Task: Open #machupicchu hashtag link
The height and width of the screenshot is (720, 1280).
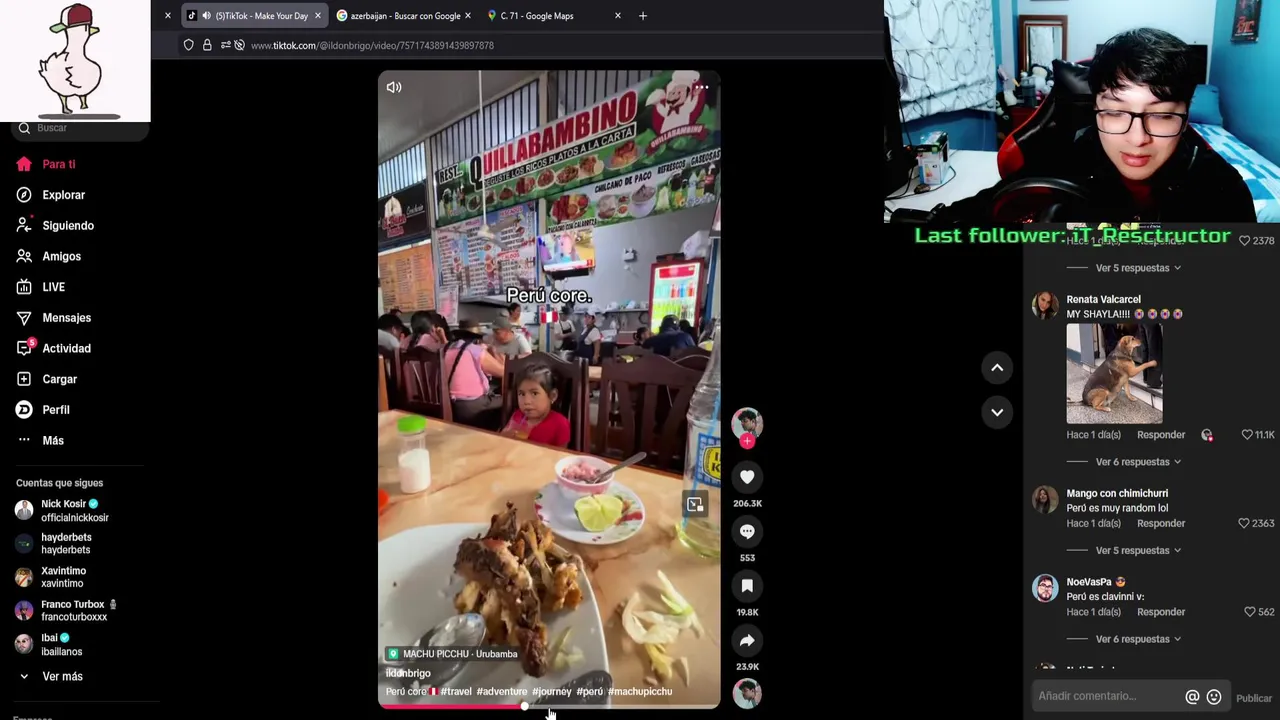Action: click(640, 692)
